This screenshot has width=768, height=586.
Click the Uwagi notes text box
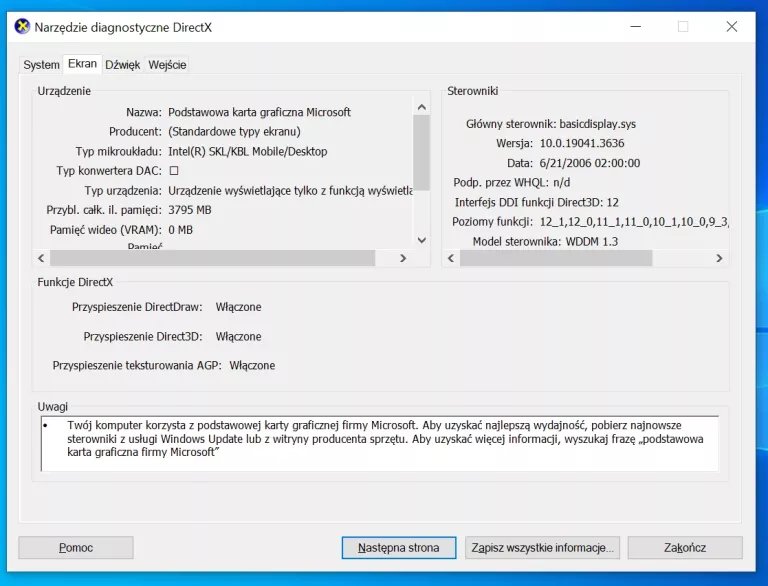click(380, 443)
